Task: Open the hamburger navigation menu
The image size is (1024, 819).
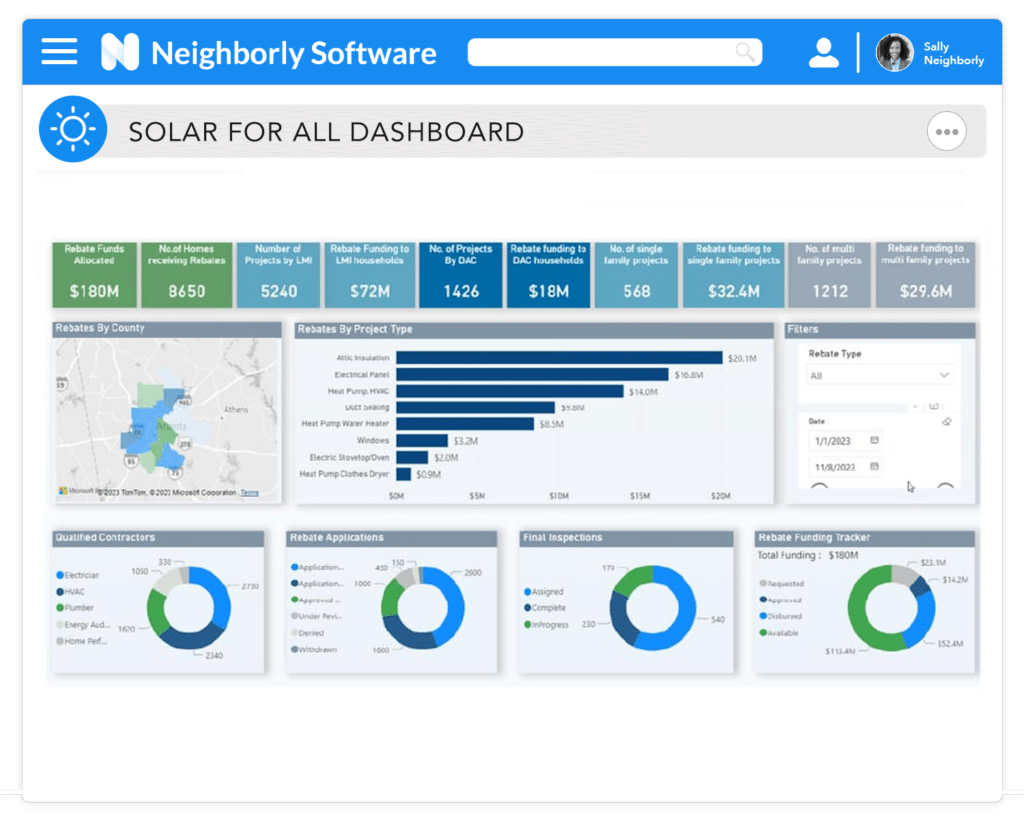Action: pos(59,51)
